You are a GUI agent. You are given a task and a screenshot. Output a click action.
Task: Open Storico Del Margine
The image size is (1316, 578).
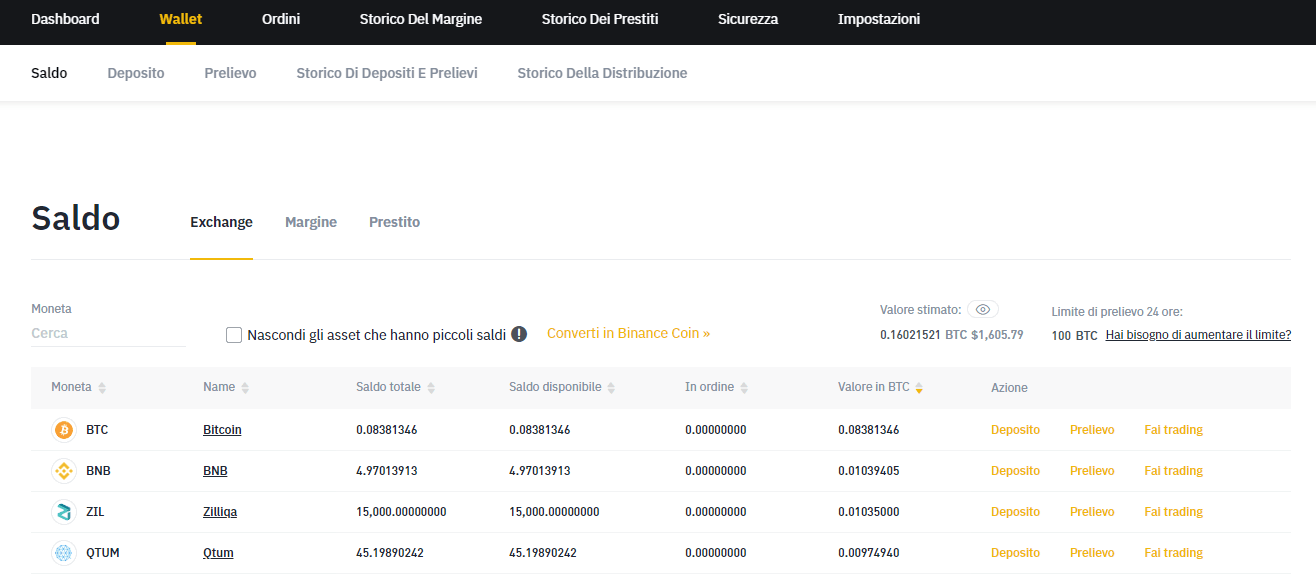pyautogui.click(x=421, y=19)
